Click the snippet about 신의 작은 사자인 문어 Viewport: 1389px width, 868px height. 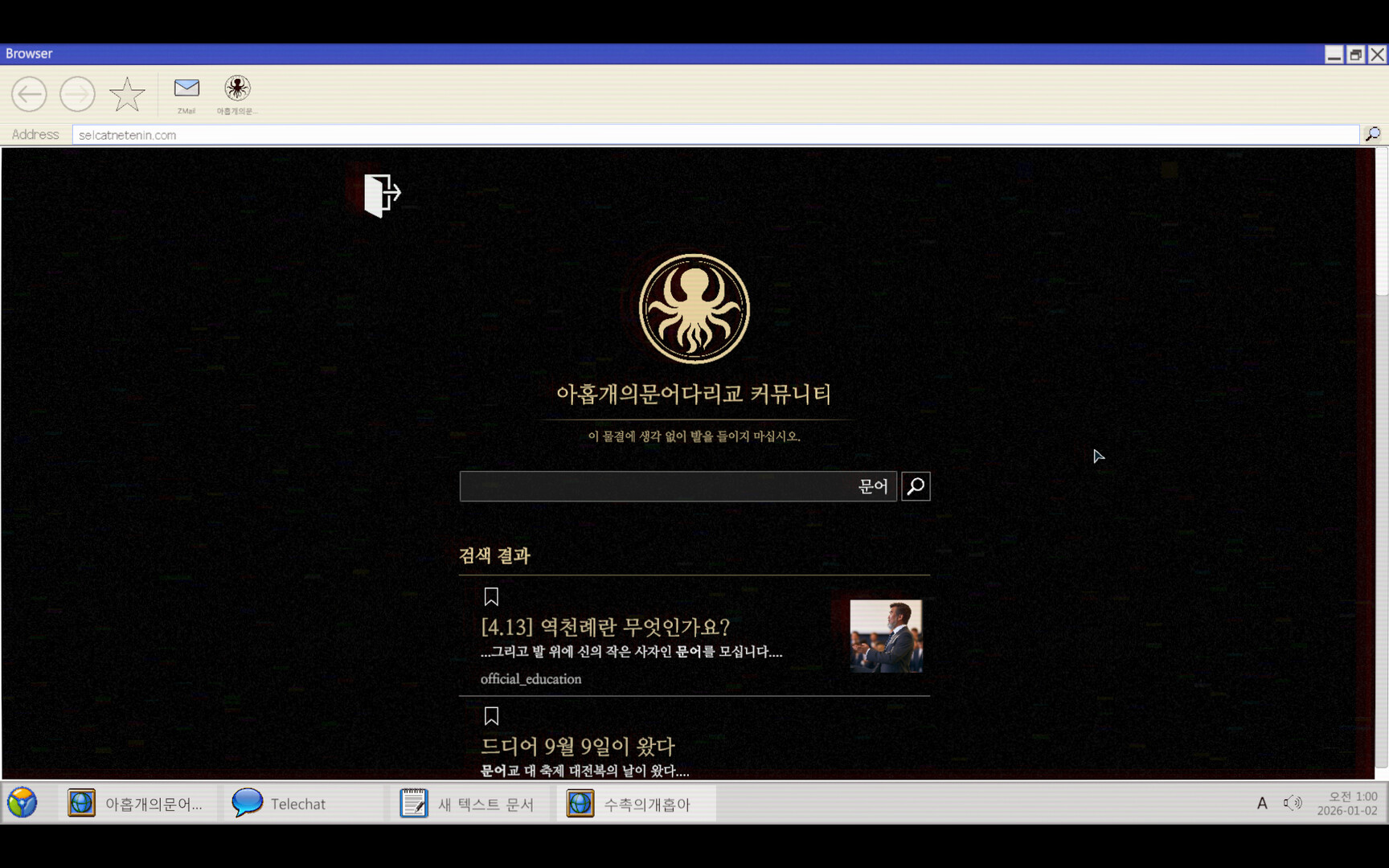click(x=631, y=652)
